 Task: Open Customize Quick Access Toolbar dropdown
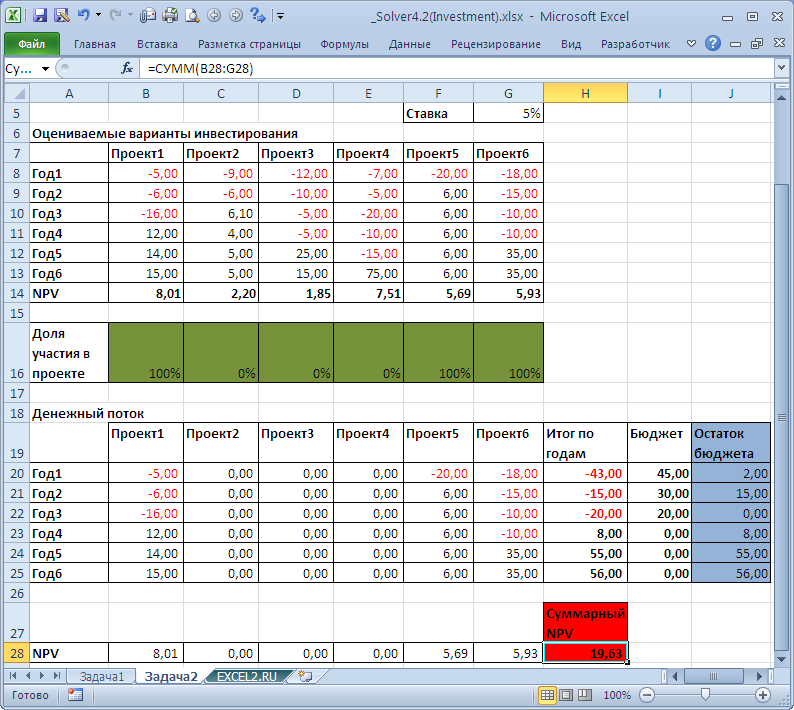point(280,16)
